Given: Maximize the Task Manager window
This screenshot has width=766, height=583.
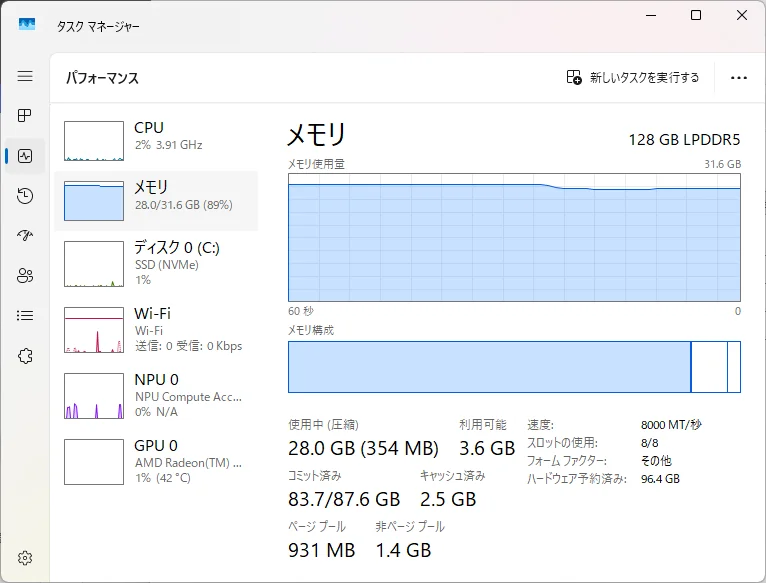Looking at the screenshot, I should [696, 15].
